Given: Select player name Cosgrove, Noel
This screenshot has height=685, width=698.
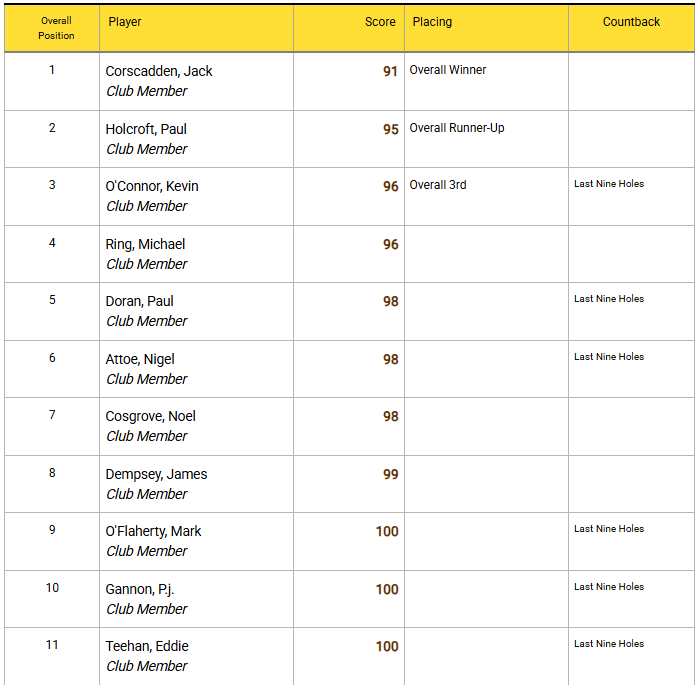Looking at the screenshot, I should pyautogui.click(x=150, y=416).
